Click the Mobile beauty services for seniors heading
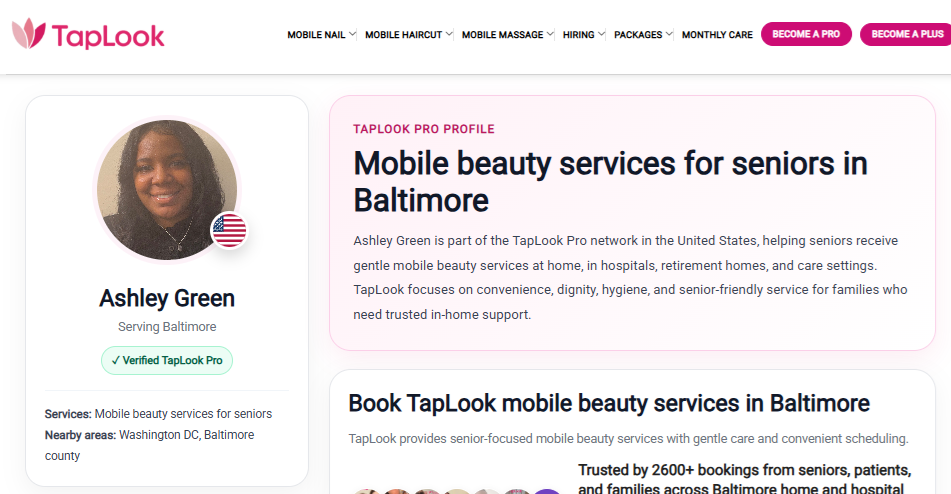The width and height of the screenshot is (951, 494). [x=610, y=182]
